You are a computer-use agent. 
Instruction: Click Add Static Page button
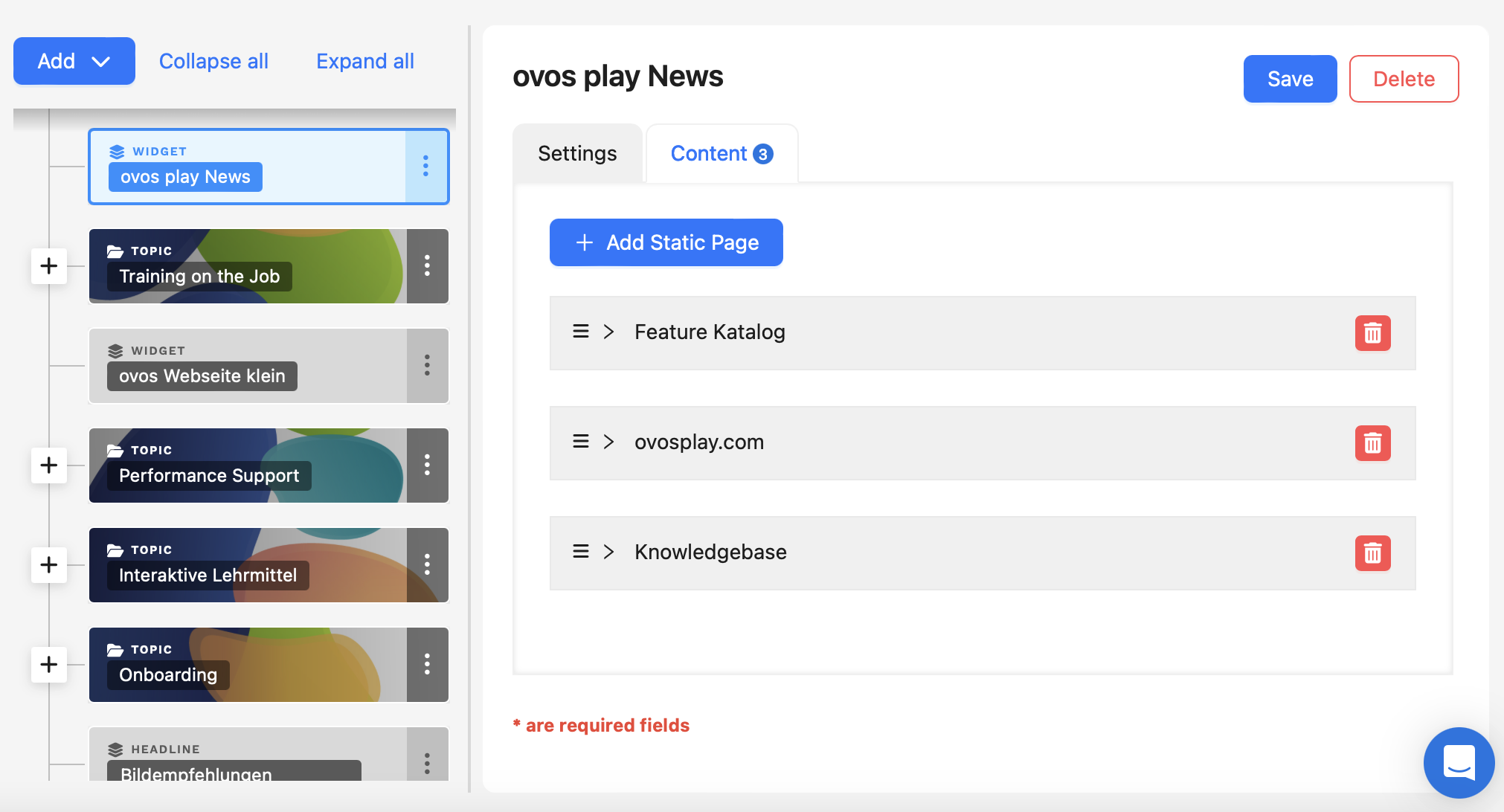coord(666,242)
